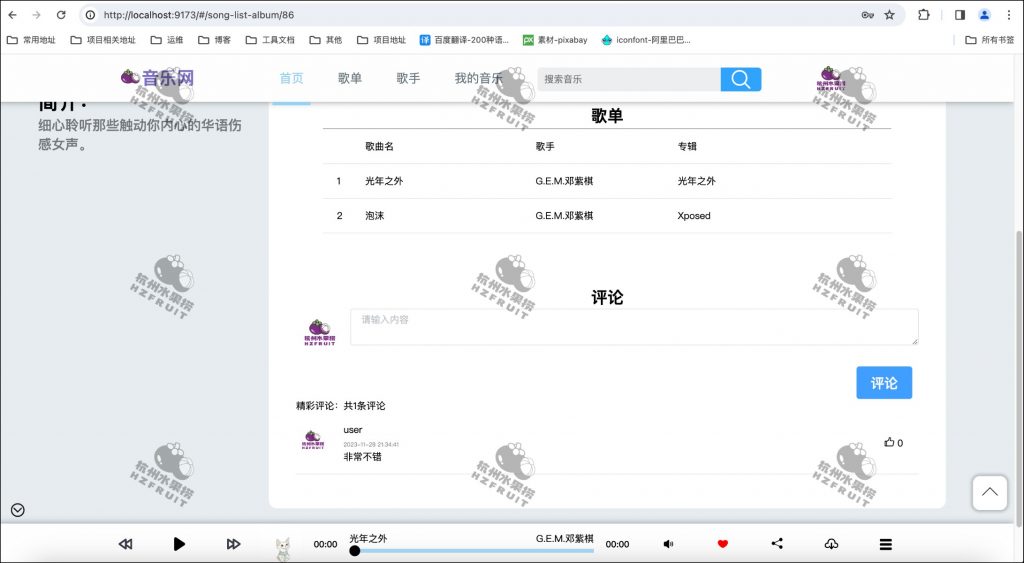Click the comment textarea 请输入内容

(x=634, y=327)
